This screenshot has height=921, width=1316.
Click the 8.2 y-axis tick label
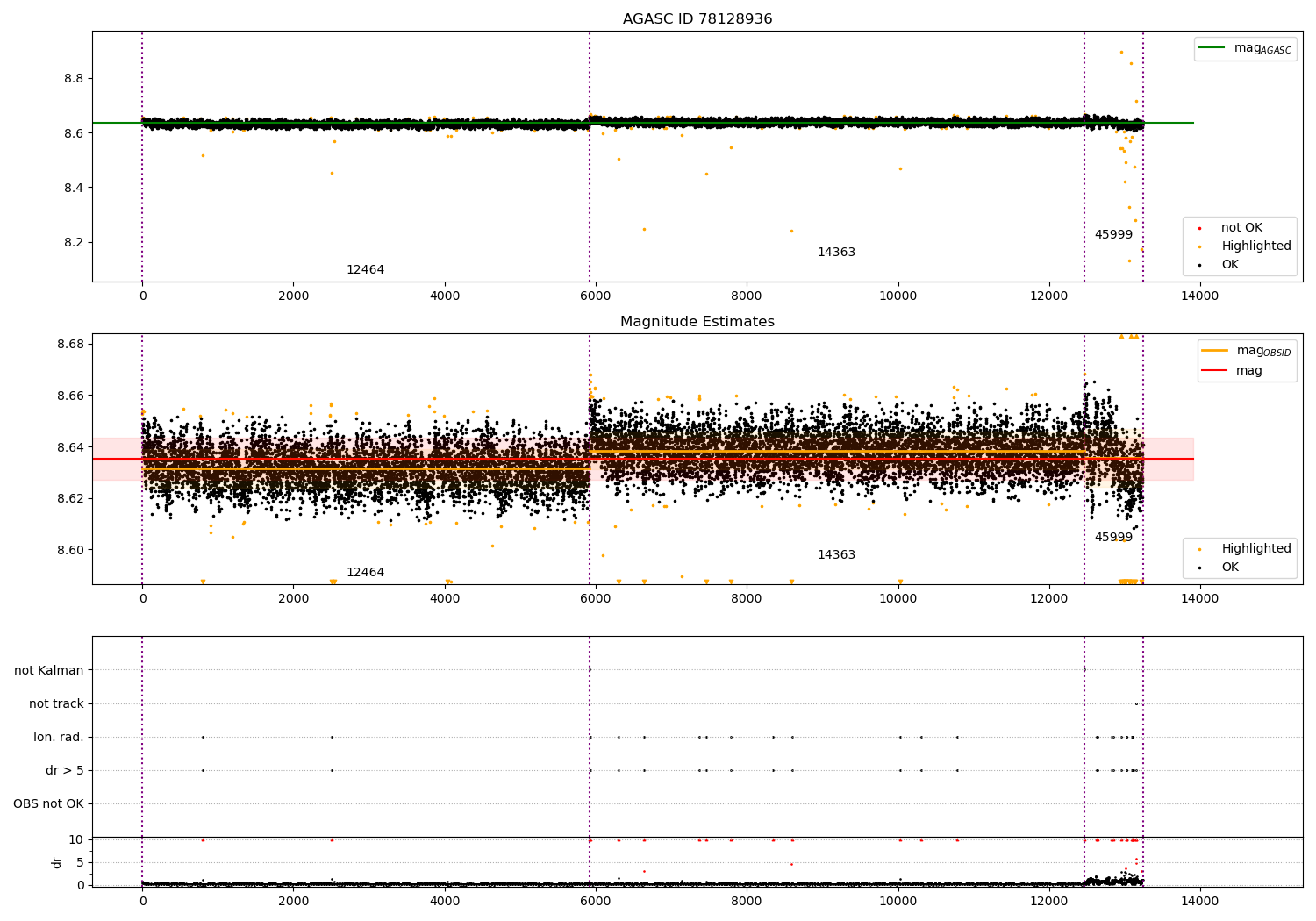(74, 243)
